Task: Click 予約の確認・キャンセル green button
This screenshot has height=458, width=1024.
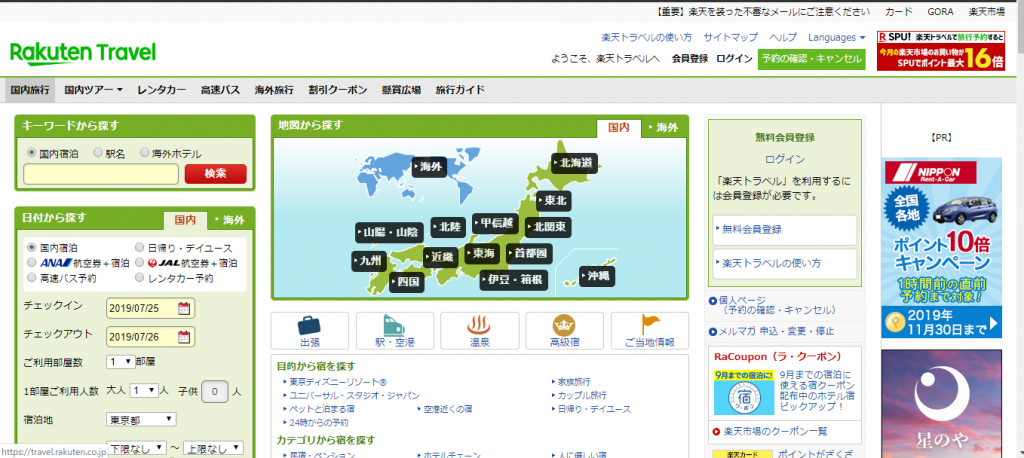Action: tap(812, 59)
